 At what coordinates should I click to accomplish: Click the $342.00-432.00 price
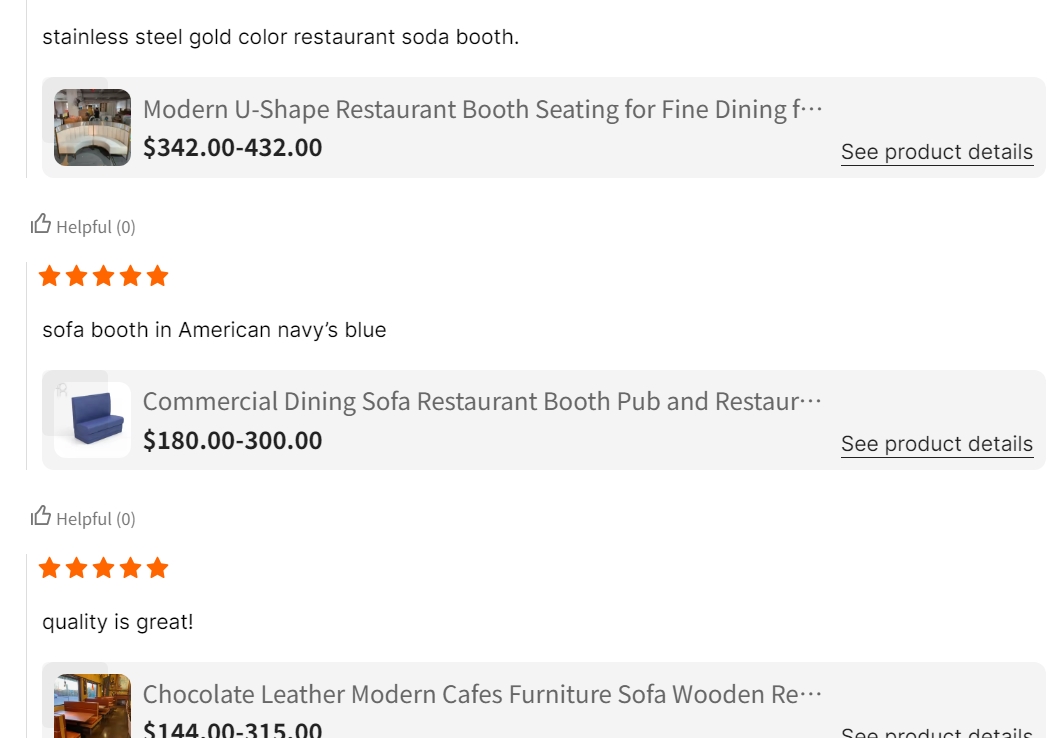point(232,148)
